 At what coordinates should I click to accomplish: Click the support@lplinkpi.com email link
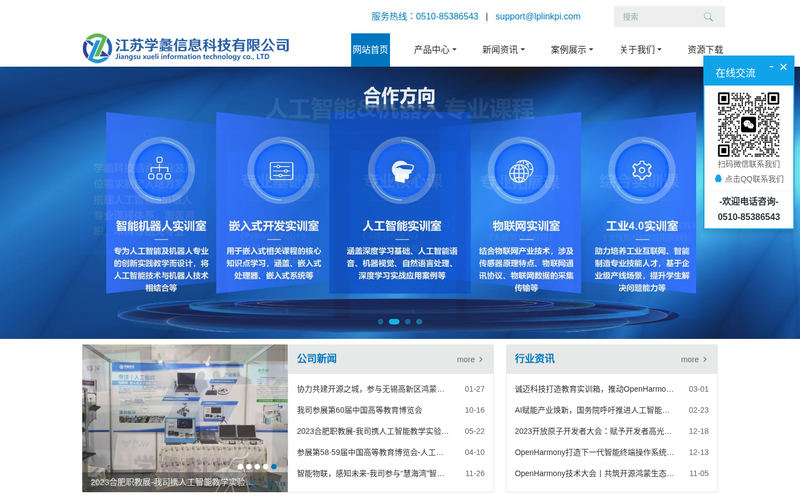click(538, 16)
